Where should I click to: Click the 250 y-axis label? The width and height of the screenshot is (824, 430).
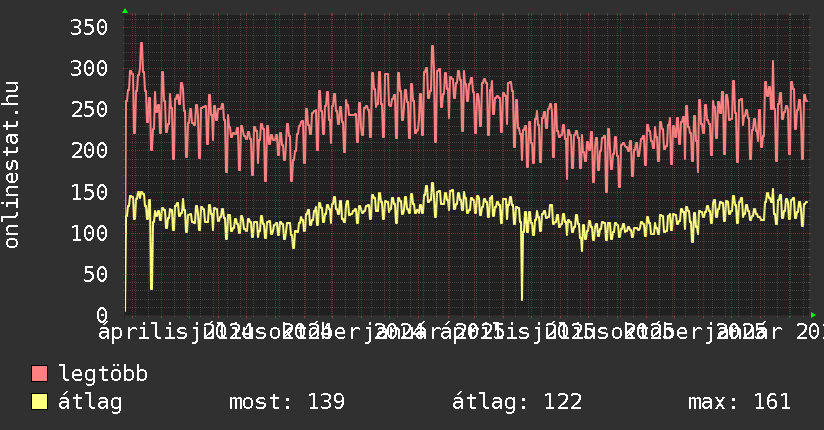tap(88, 109)
